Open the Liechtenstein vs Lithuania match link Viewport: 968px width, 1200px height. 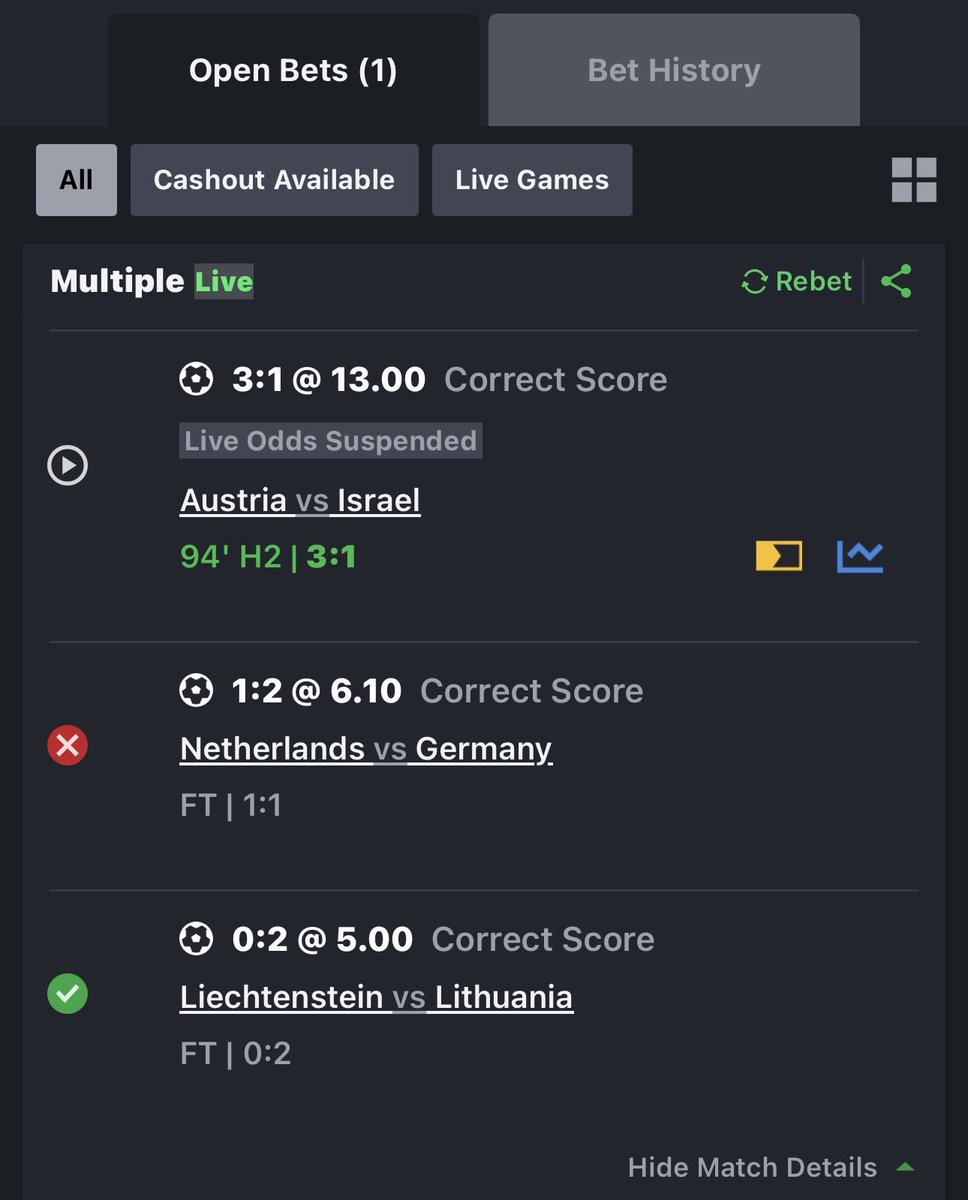click(377, 997)
